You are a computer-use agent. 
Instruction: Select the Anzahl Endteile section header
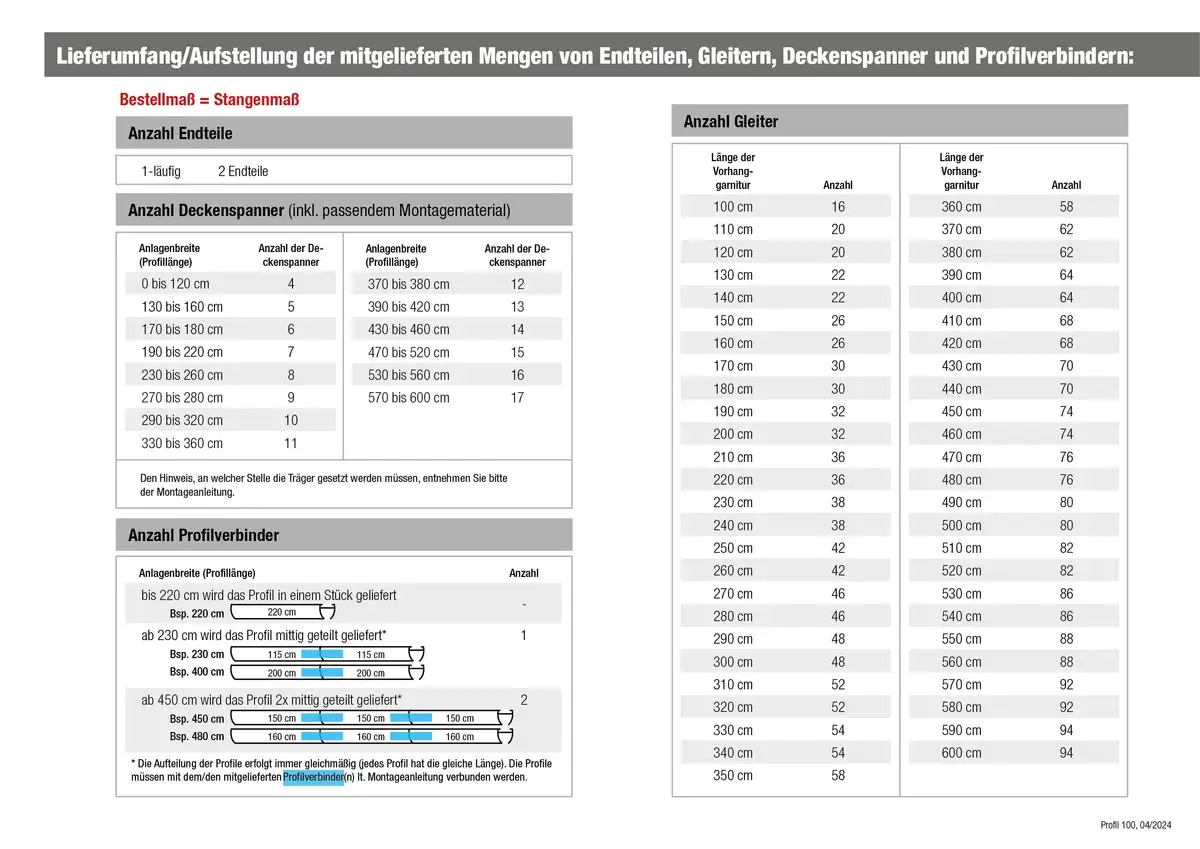click(x=344, y=133)
